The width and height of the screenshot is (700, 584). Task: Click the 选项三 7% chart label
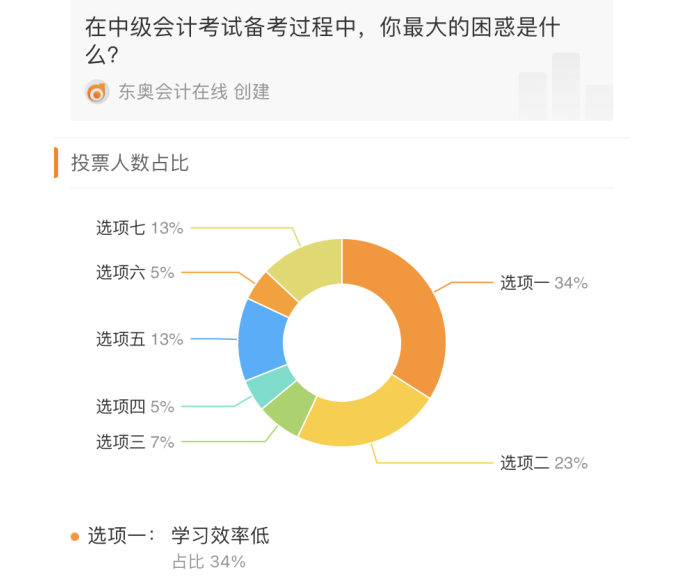[x=135, y=441]
